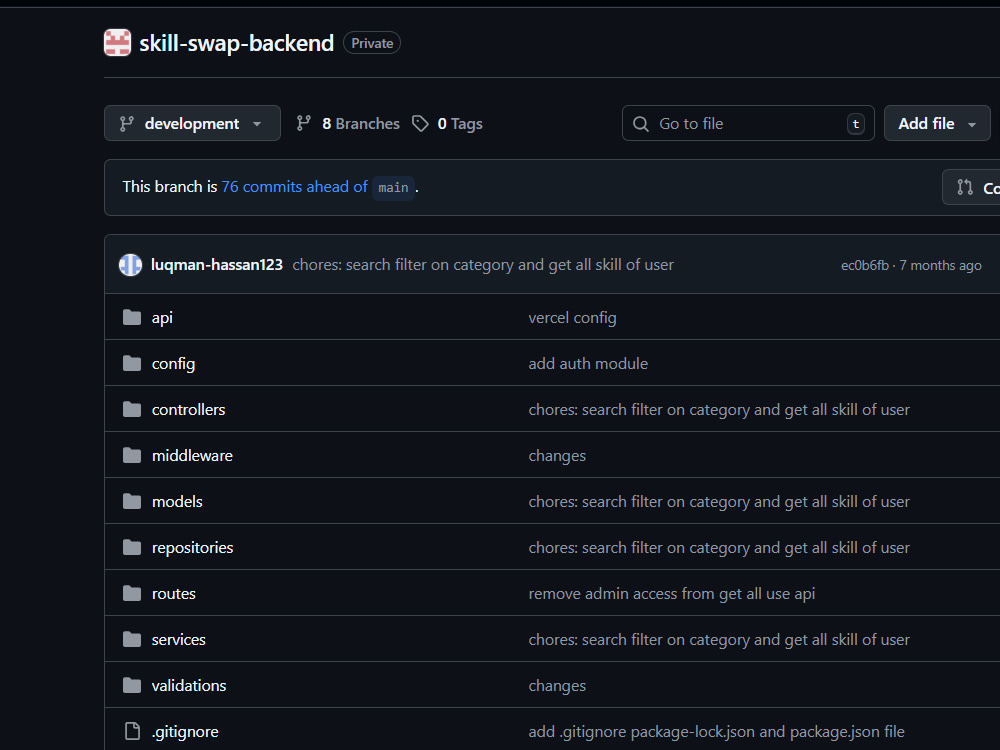Viewport: 1000px width, 750px height.
Task: Open commit hash ec0b6fb
Action: click(864, 265)
